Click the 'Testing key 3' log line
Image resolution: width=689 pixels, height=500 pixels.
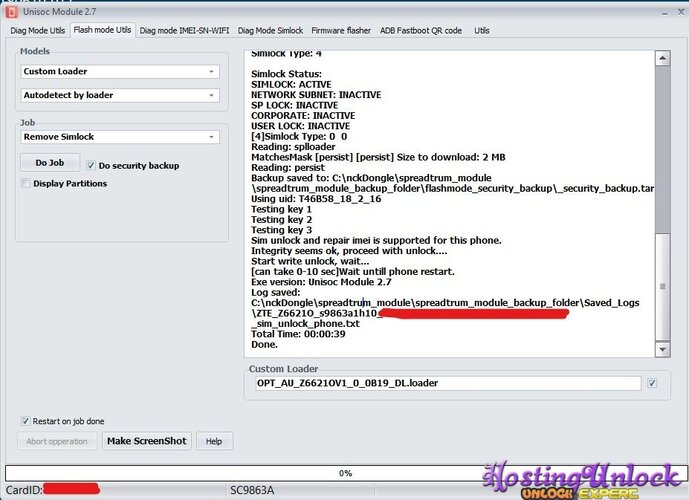coord(281,230)
